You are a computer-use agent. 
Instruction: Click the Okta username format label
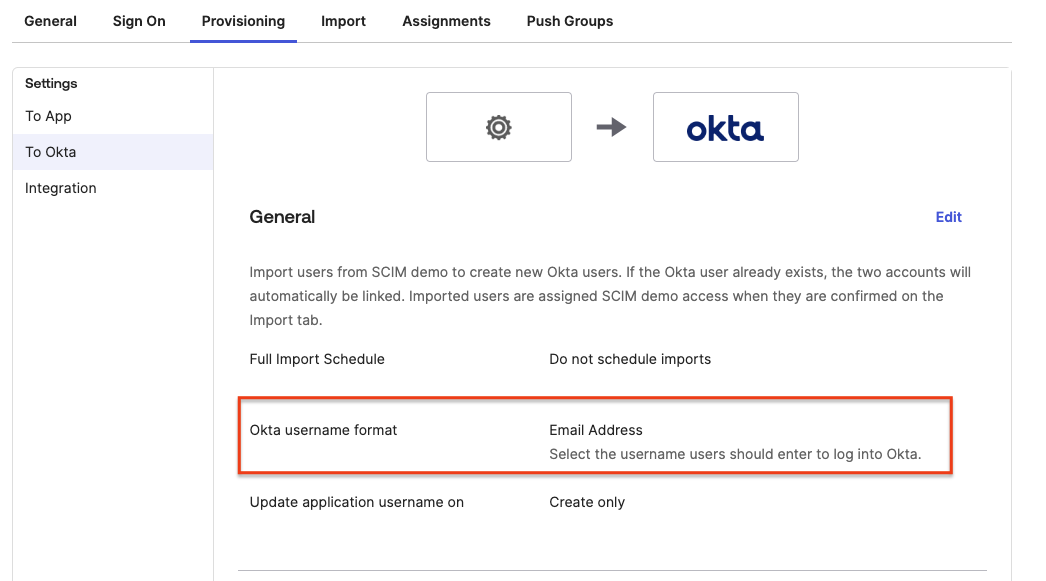pyautogui.click(x=323, y=430)
